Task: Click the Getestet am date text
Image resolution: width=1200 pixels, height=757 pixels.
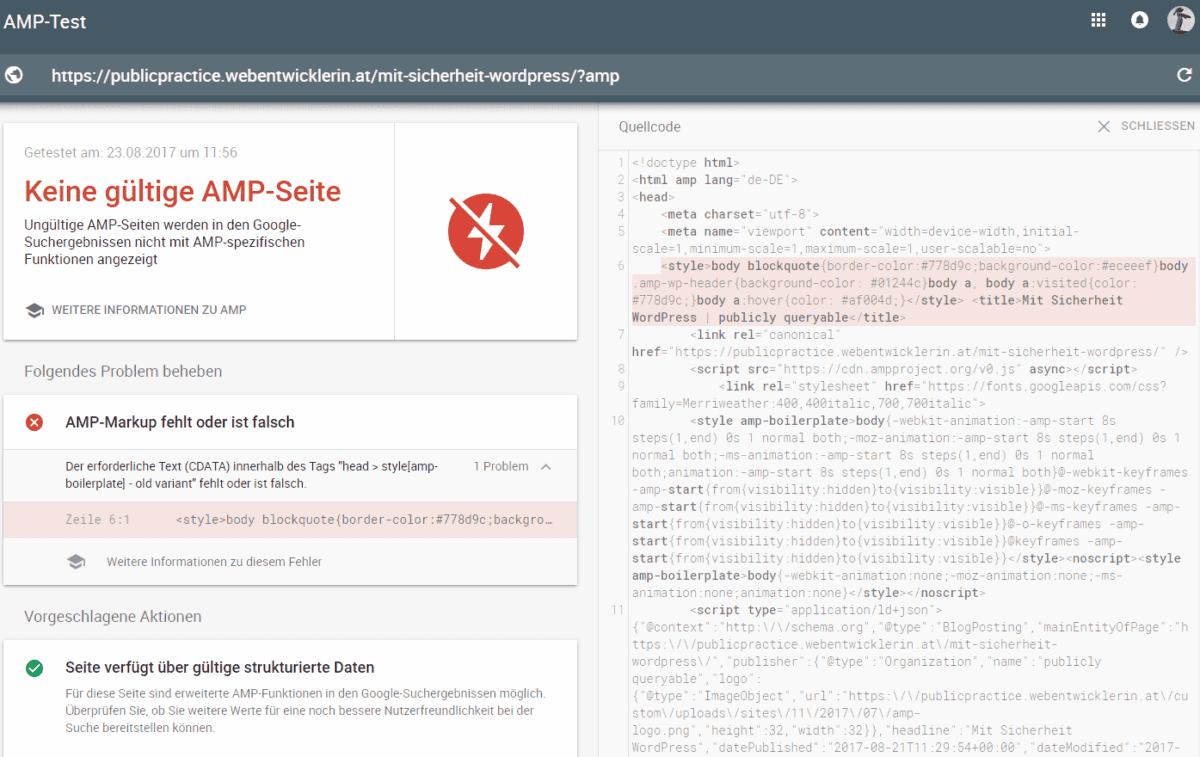Action: click(131, 153)
